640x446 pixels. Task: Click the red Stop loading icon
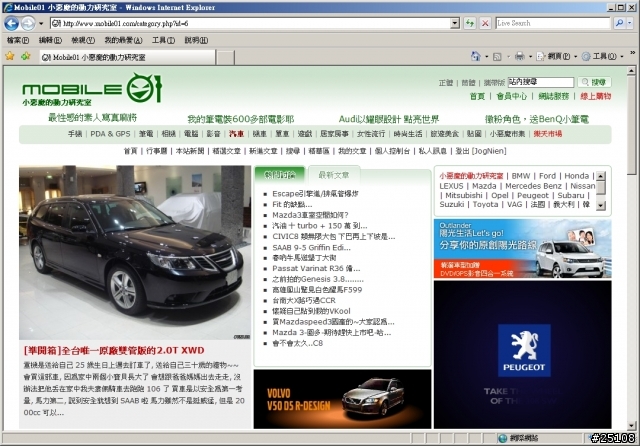tap(485, 23)
